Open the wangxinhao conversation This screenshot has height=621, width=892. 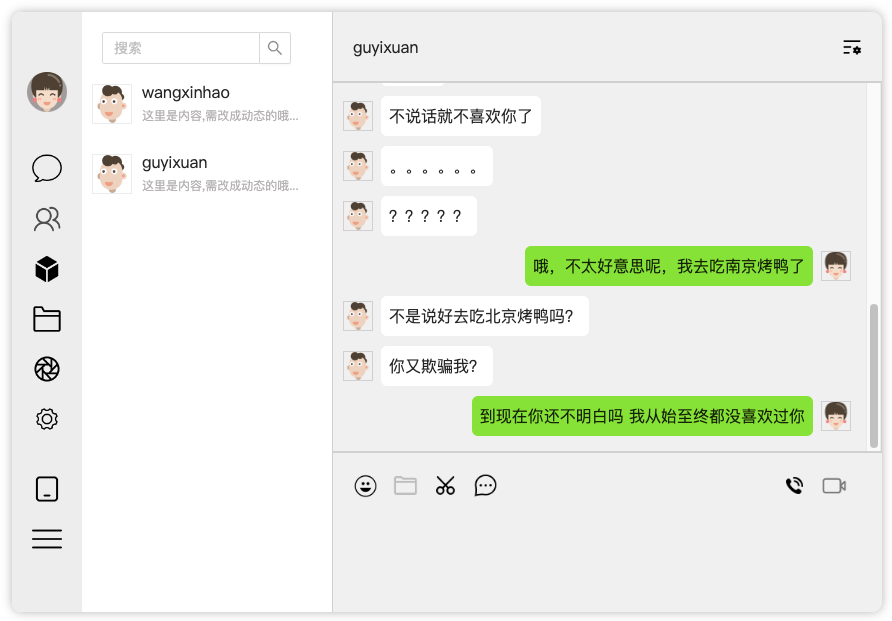coord(207,104)
